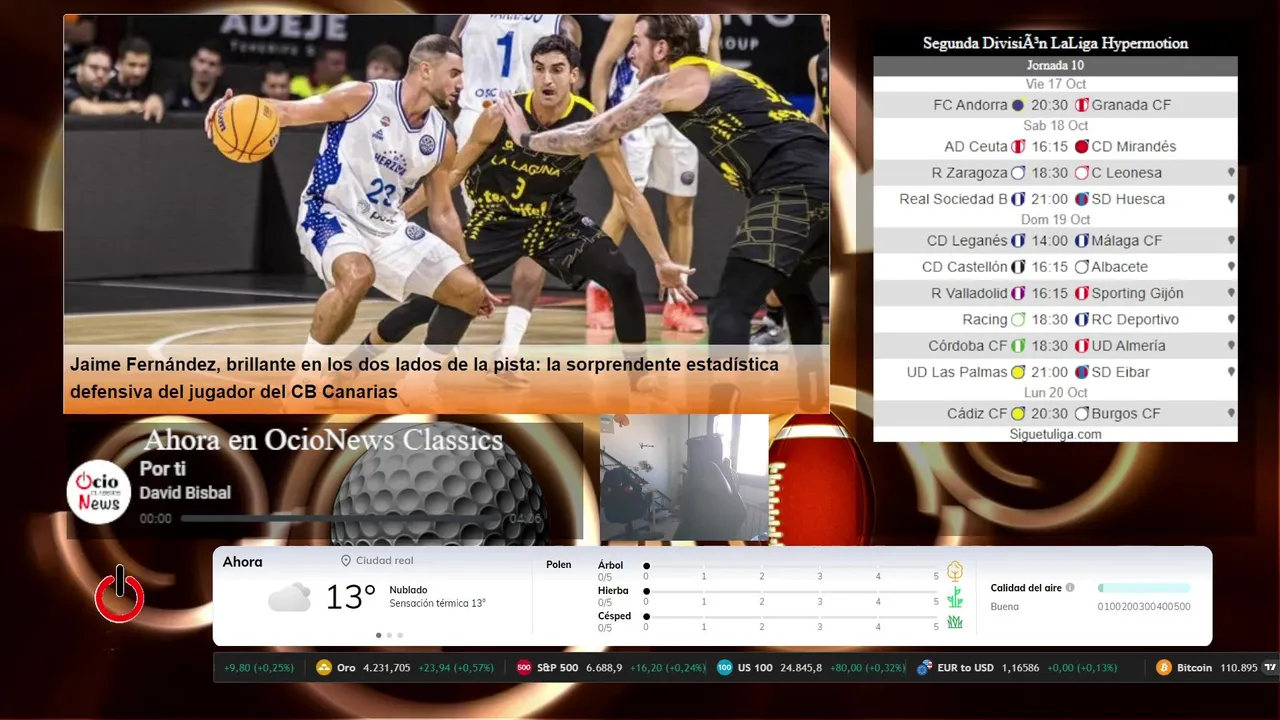Click the red power button icon
The image size is (1280, 720).
click(120, 593)
